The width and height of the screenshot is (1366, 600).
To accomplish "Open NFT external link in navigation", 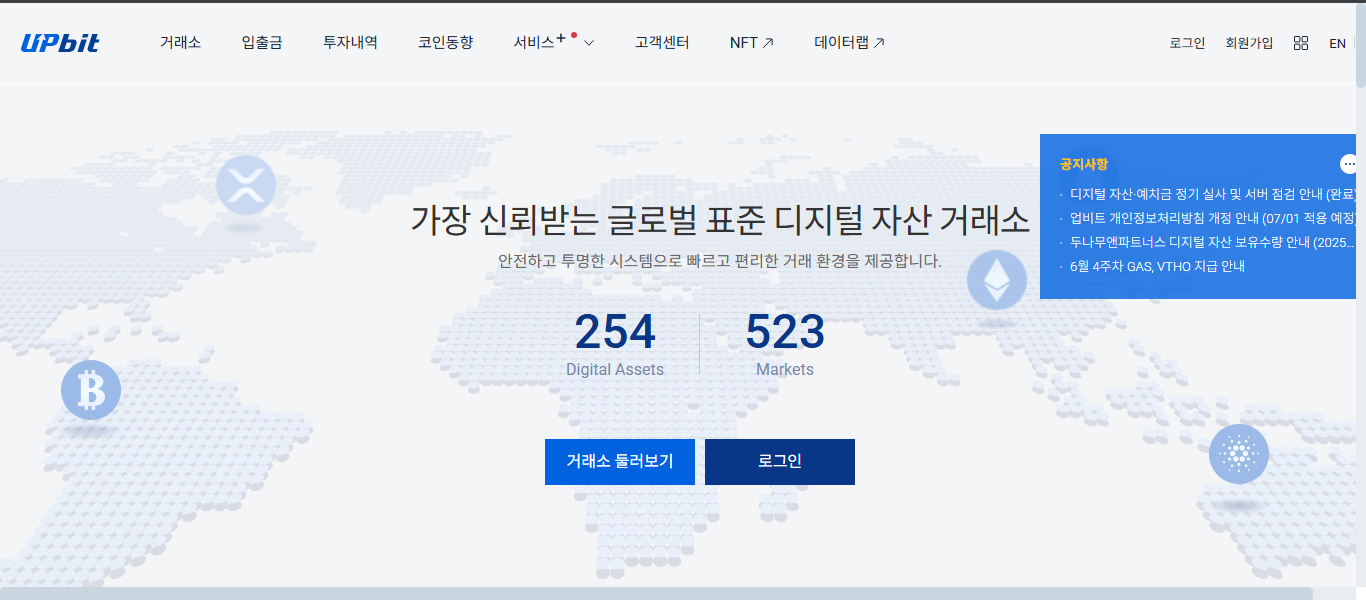I will [751, 43].
